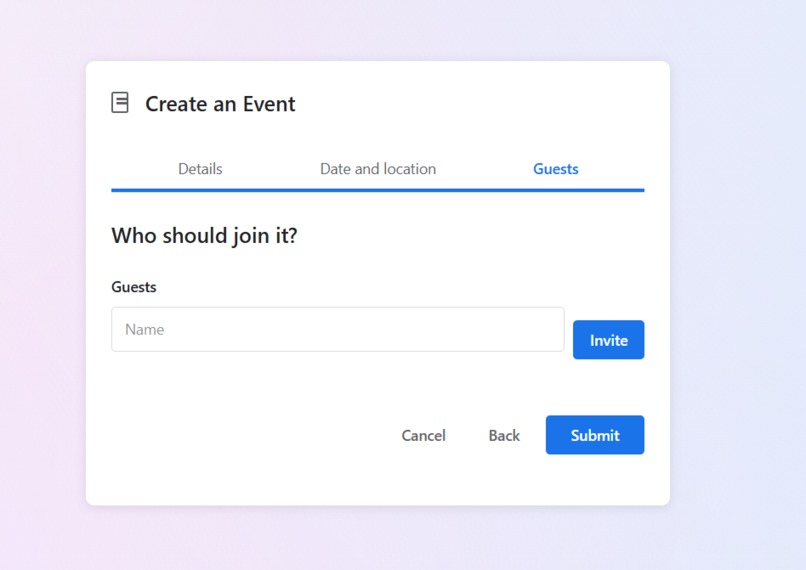The width and height of the screenshot is (806, 570).
Task: Click the progress line under Date and location
Action: tap(378, 190)
